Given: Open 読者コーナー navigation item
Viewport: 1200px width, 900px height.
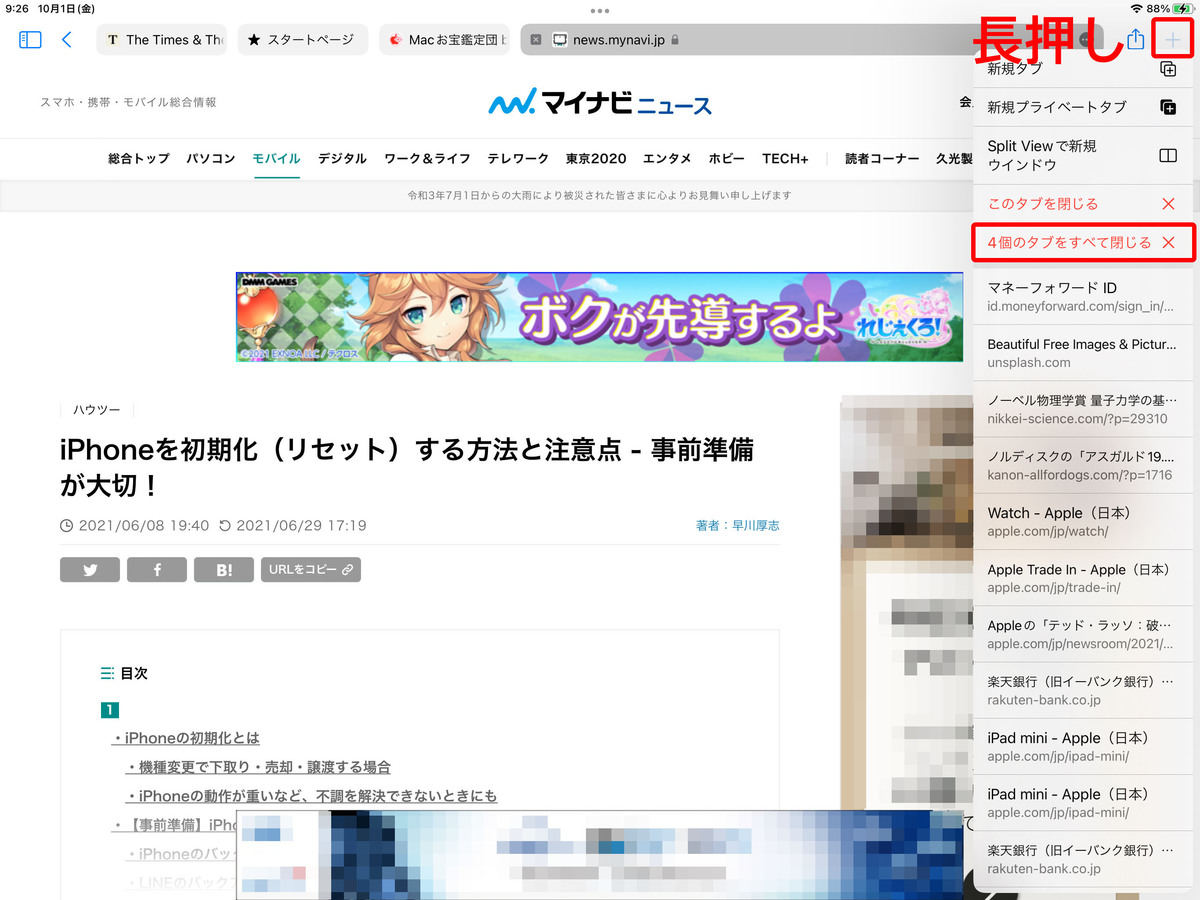Looking at the screenshot, I should pyautogui.click(x=882, y=159).
